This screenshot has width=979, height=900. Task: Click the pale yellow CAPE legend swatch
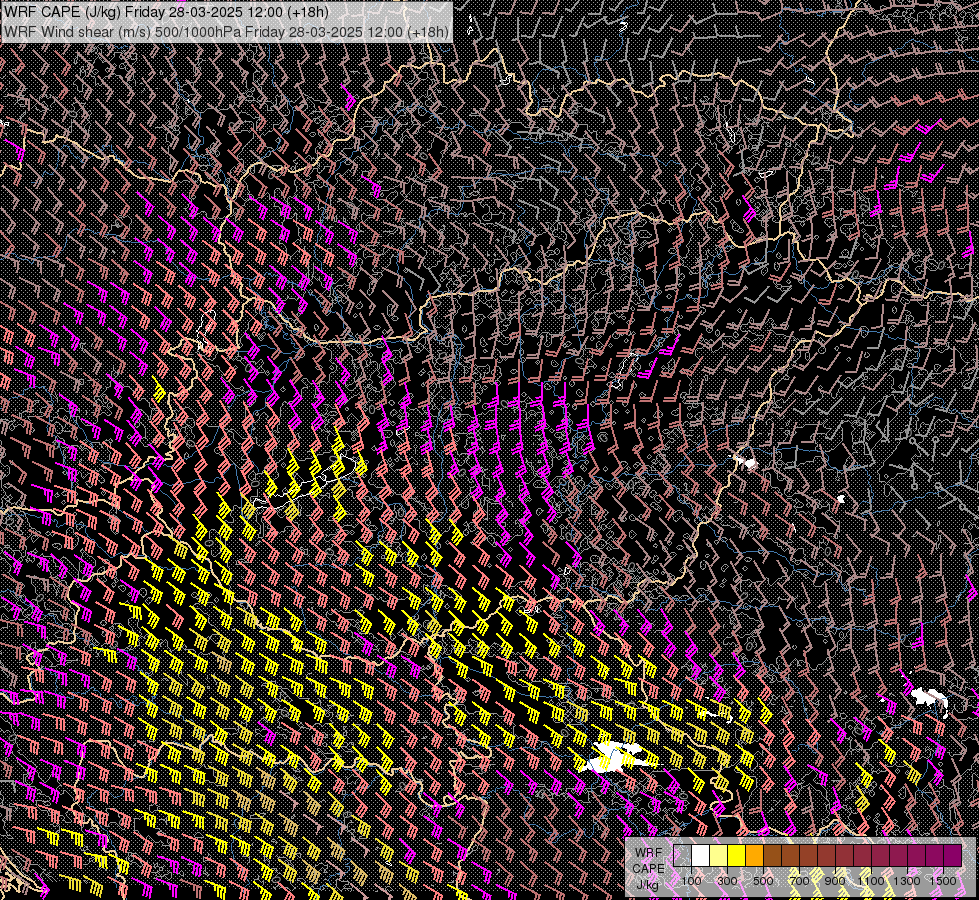[719, 856]
